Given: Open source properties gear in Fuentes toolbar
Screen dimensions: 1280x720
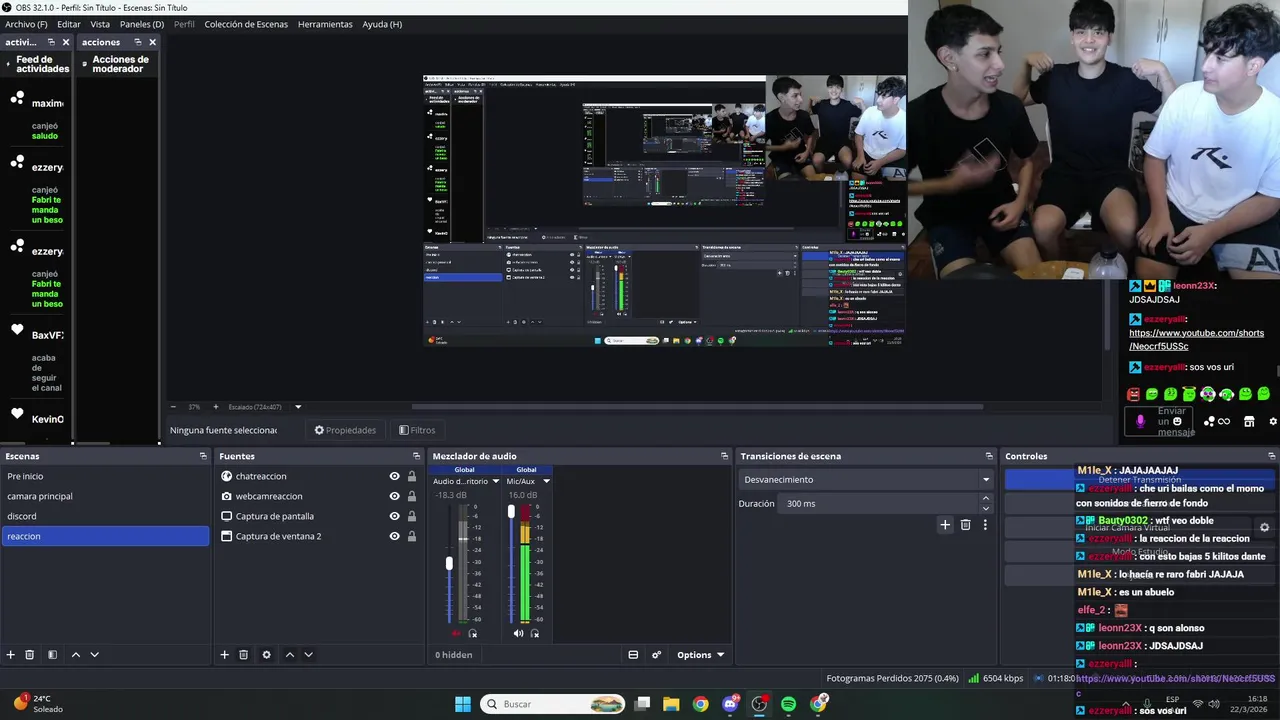Looking at the screenshot, I should pyautogui.click(x=266, y=655).
